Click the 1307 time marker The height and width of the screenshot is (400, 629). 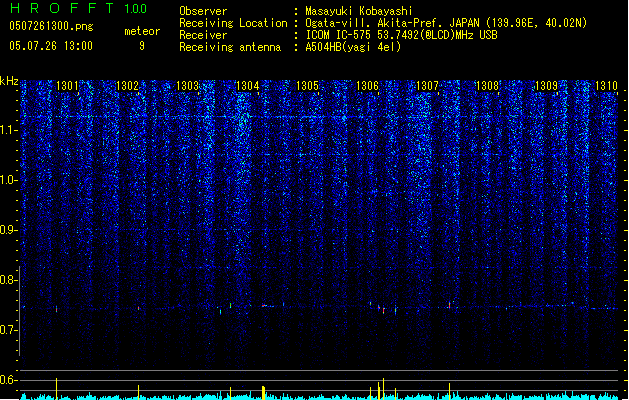click(427, 86)
